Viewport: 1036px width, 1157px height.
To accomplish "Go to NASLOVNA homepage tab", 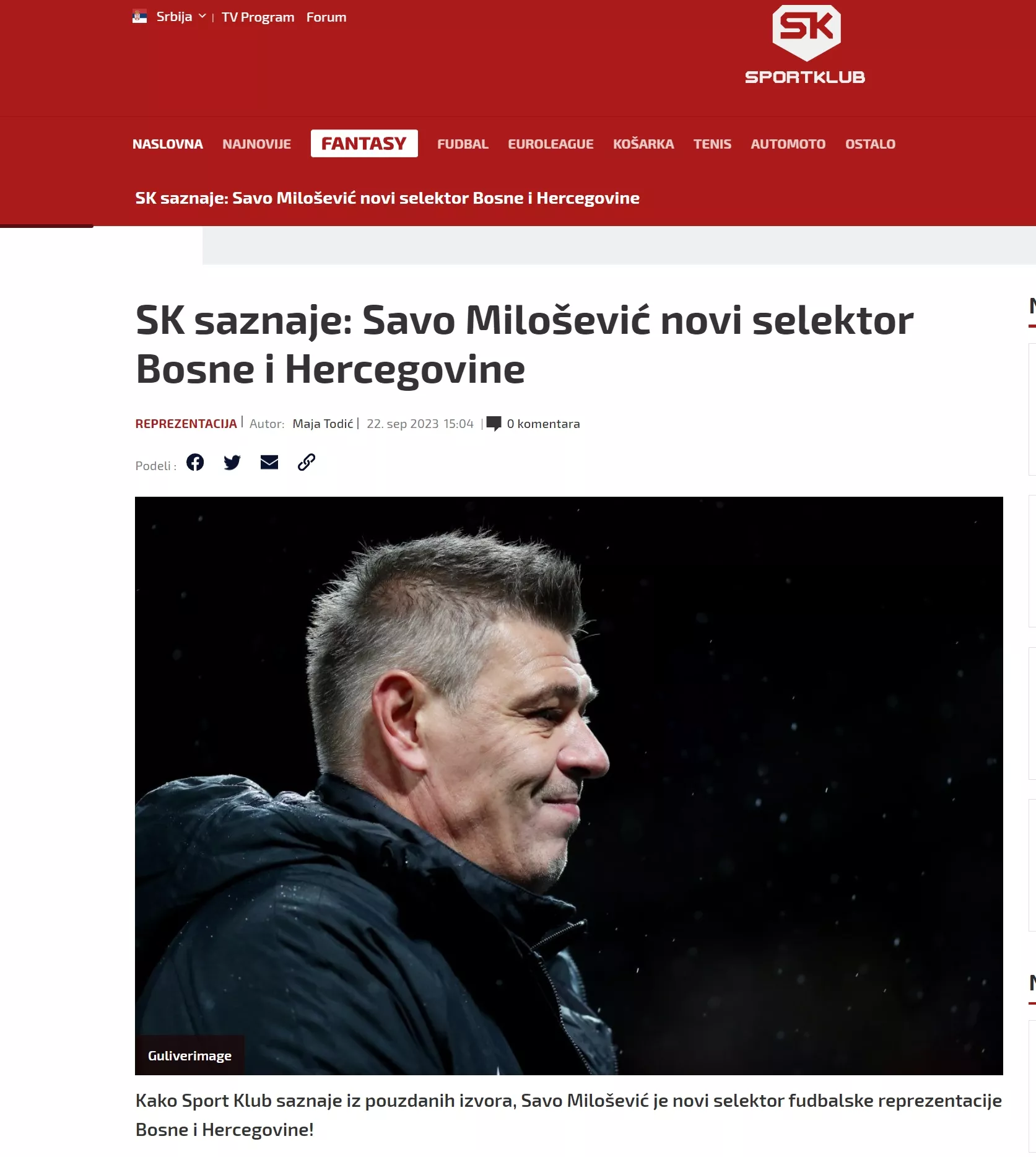I will 168,144.
